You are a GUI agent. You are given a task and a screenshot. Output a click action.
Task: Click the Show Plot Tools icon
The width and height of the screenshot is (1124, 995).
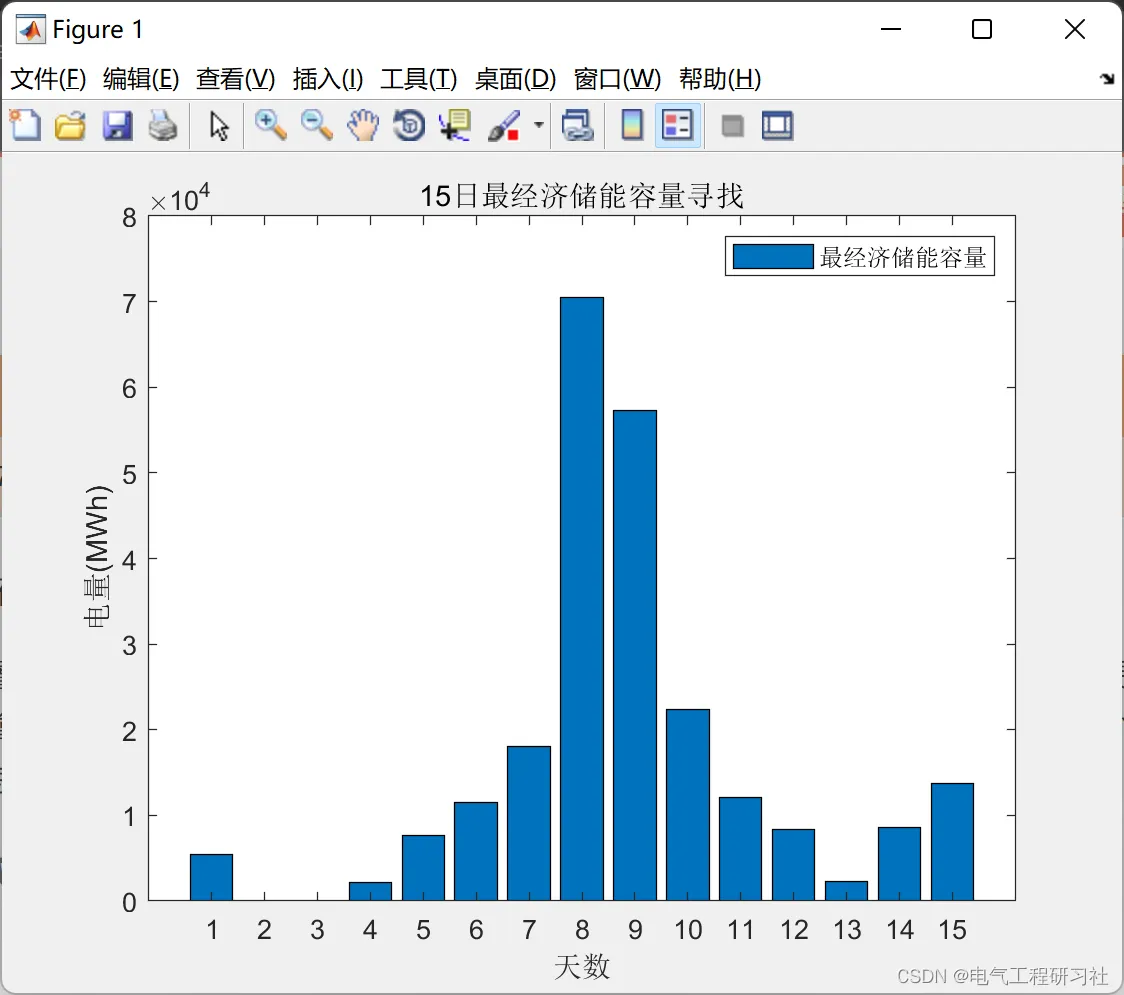pos(777,125)
